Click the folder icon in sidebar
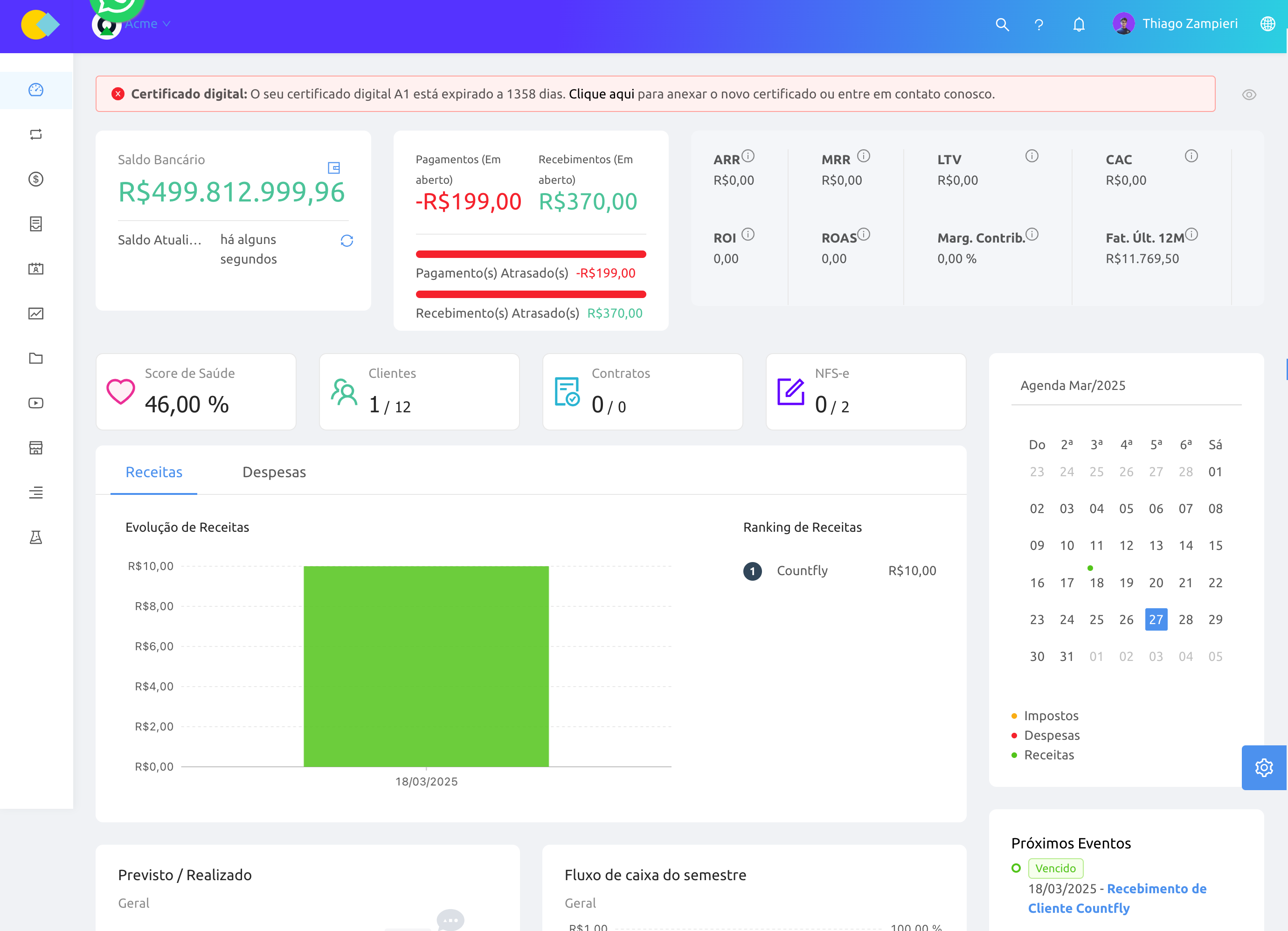The height and width of the screenshot is (931, 1288). 36,358
